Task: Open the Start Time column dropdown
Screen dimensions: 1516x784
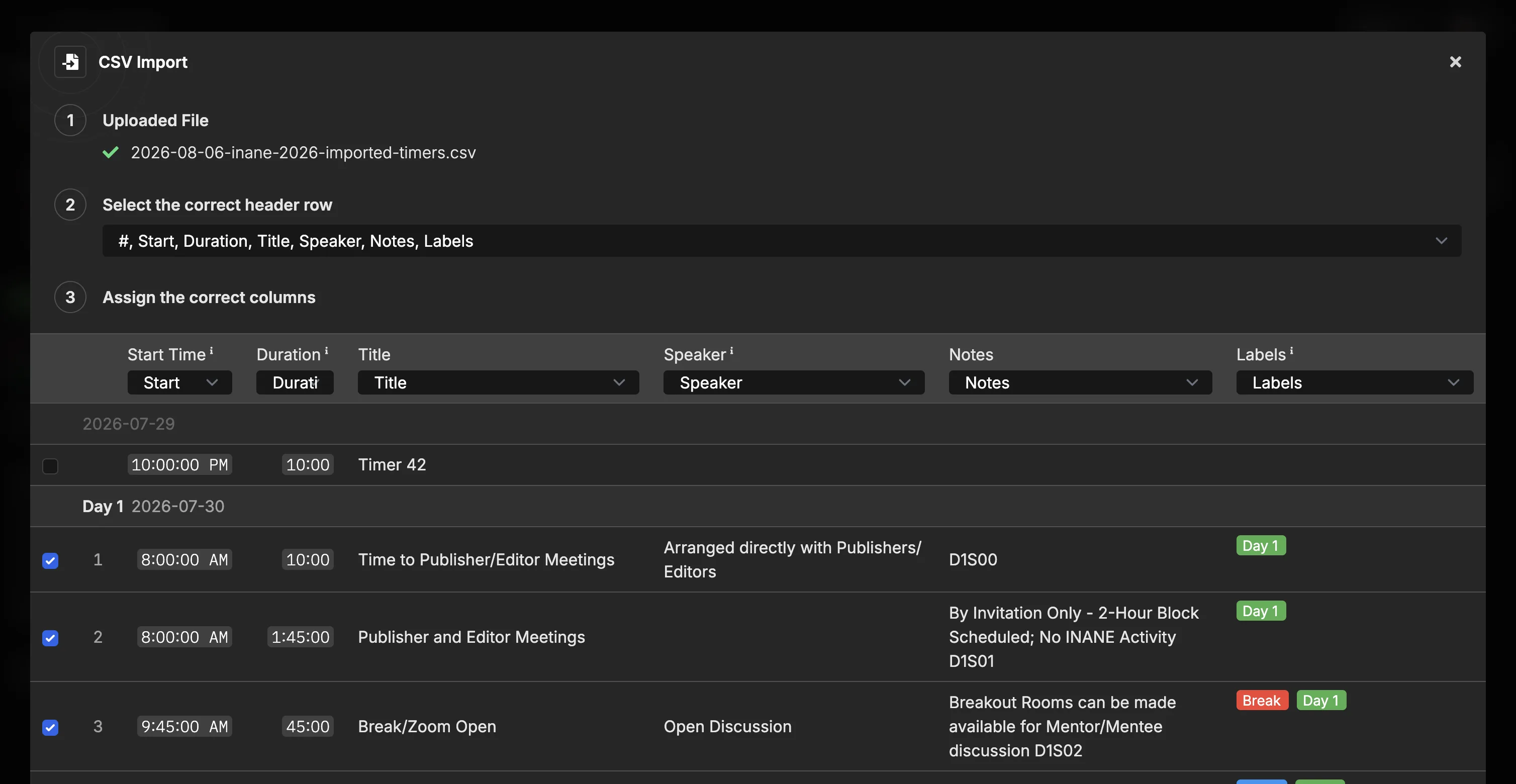Action: (x=179, y=382)
